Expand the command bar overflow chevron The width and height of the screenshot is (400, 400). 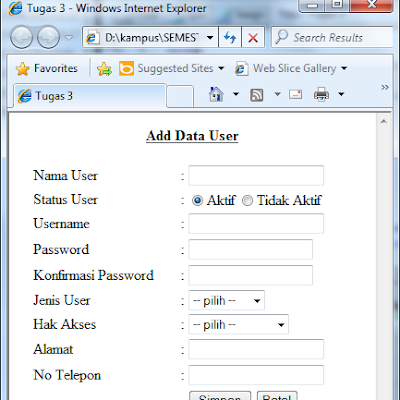(x=385, y=88)
